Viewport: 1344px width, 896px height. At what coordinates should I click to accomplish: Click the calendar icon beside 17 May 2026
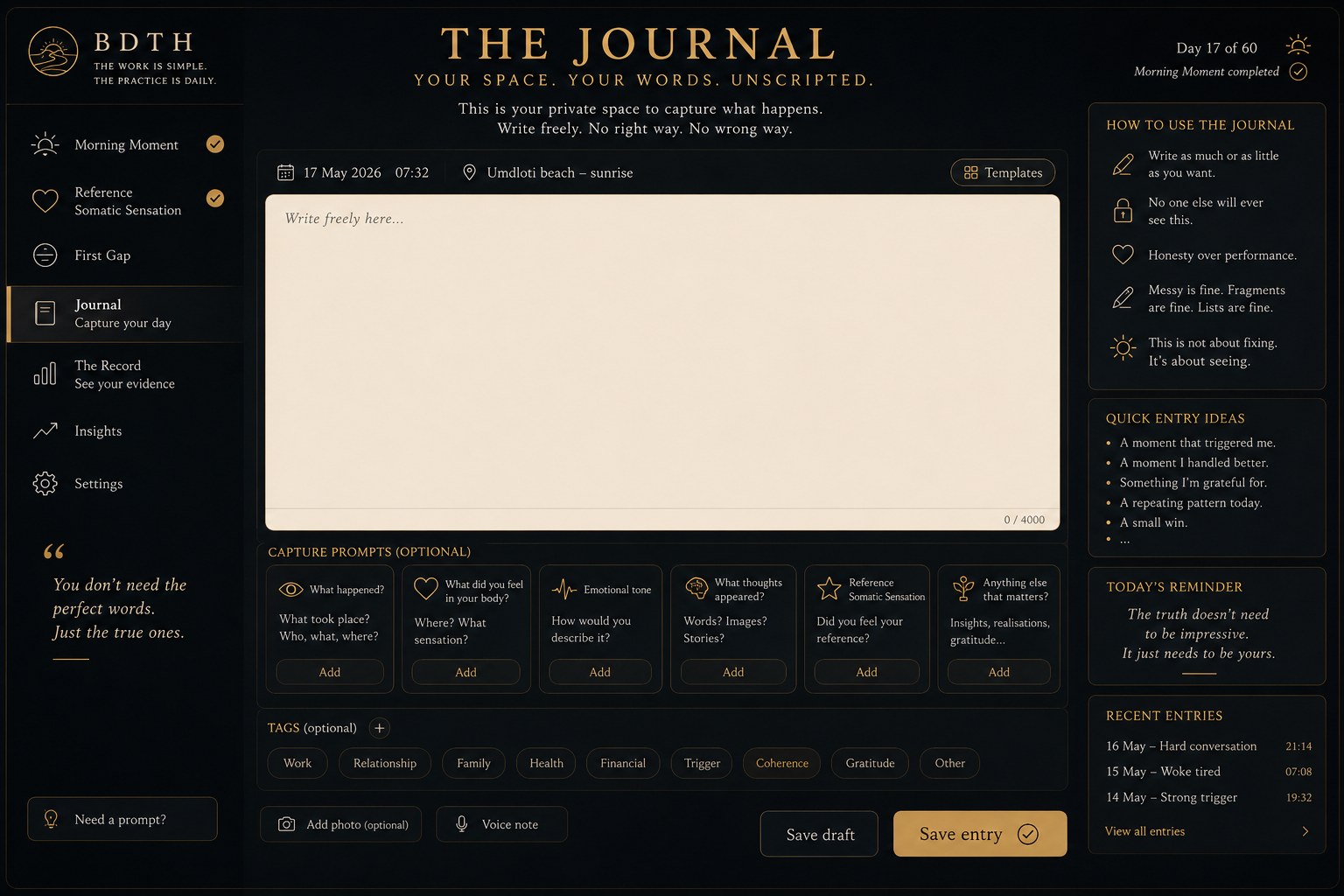click(x=285, y=172)
